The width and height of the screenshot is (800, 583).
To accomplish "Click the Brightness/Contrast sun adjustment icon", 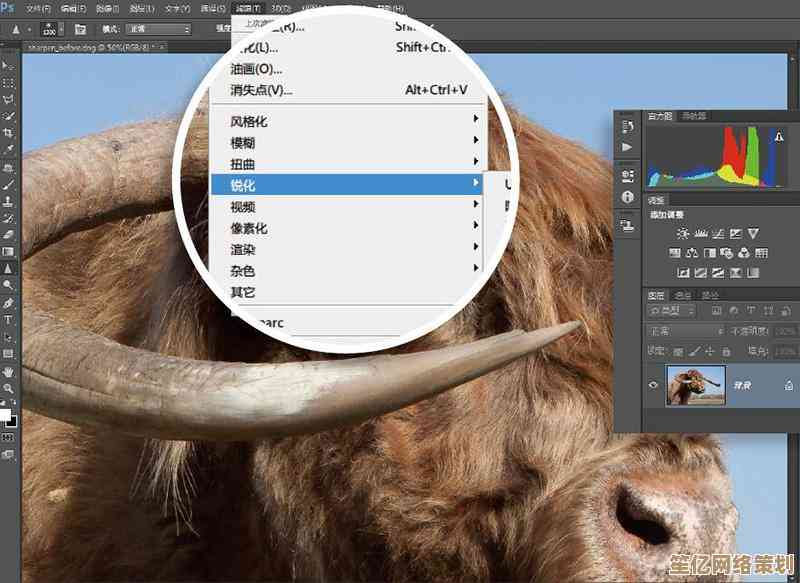I will pos(683,233).
